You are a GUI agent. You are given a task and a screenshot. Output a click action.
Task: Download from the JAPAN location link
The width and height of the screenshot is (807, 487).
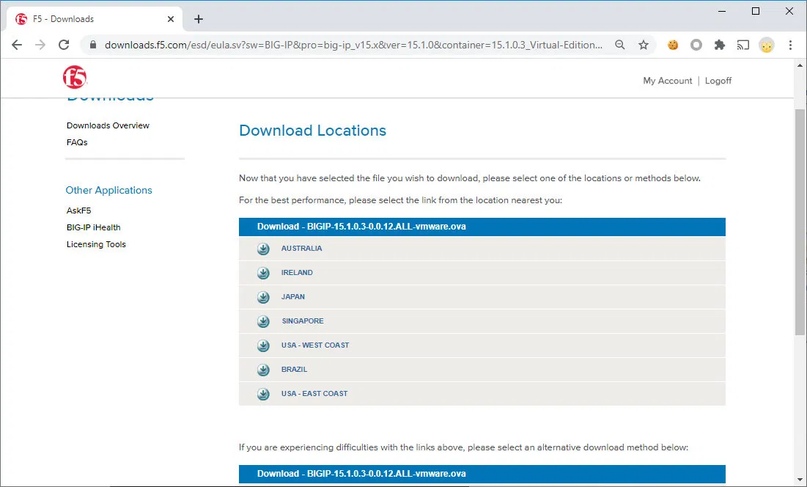tap(293, 297)
